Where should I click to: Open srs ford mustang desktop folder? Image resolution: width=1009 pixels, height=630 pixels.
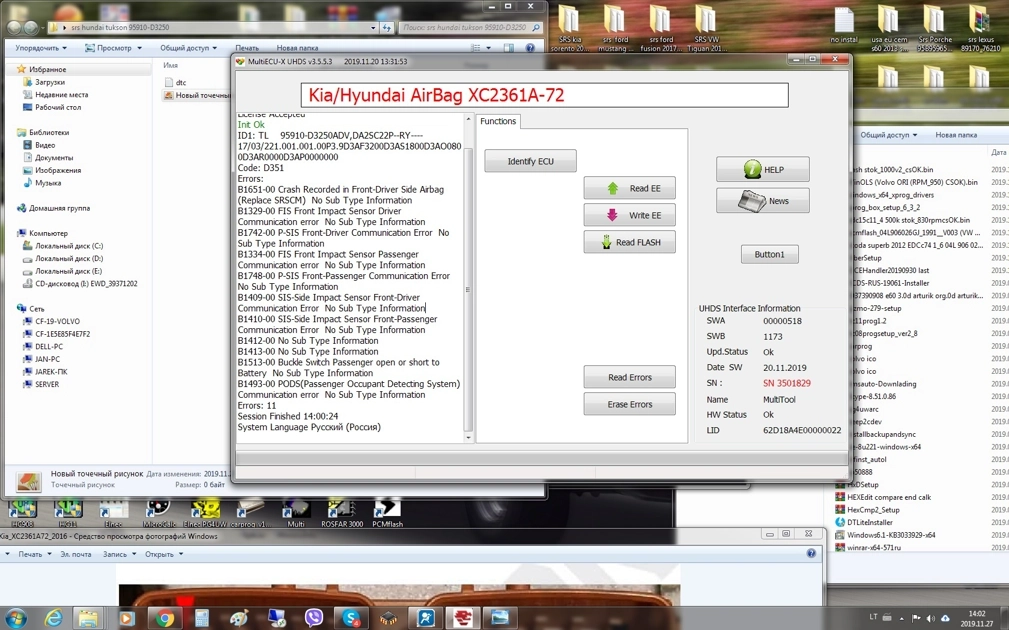(x=616, y=28)
